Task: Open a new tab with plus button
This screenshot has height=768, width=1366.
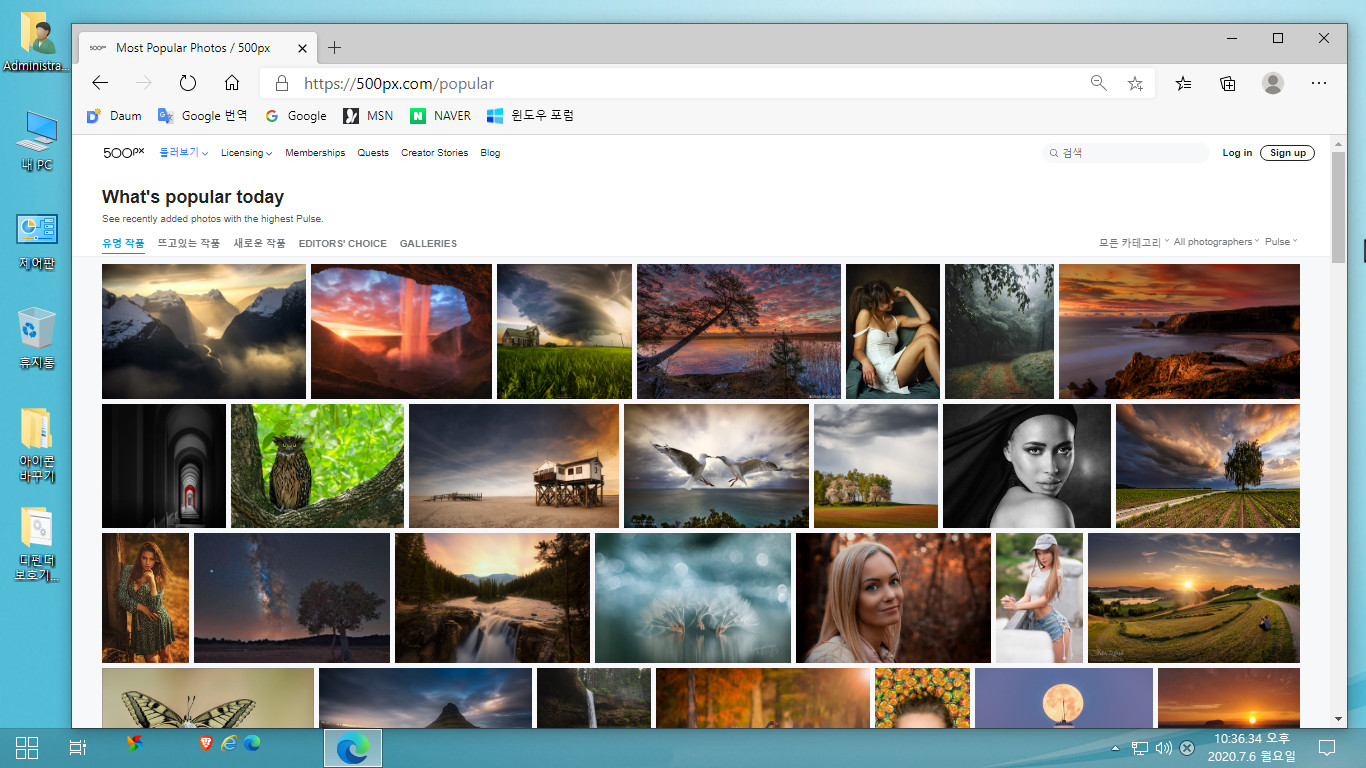Action: pos(334,48)
